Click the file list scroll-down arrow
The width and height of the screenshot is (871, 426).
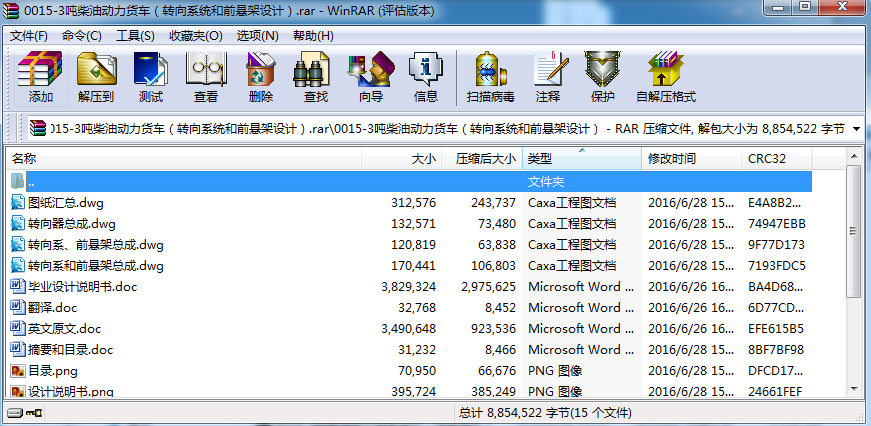point(854,388)
